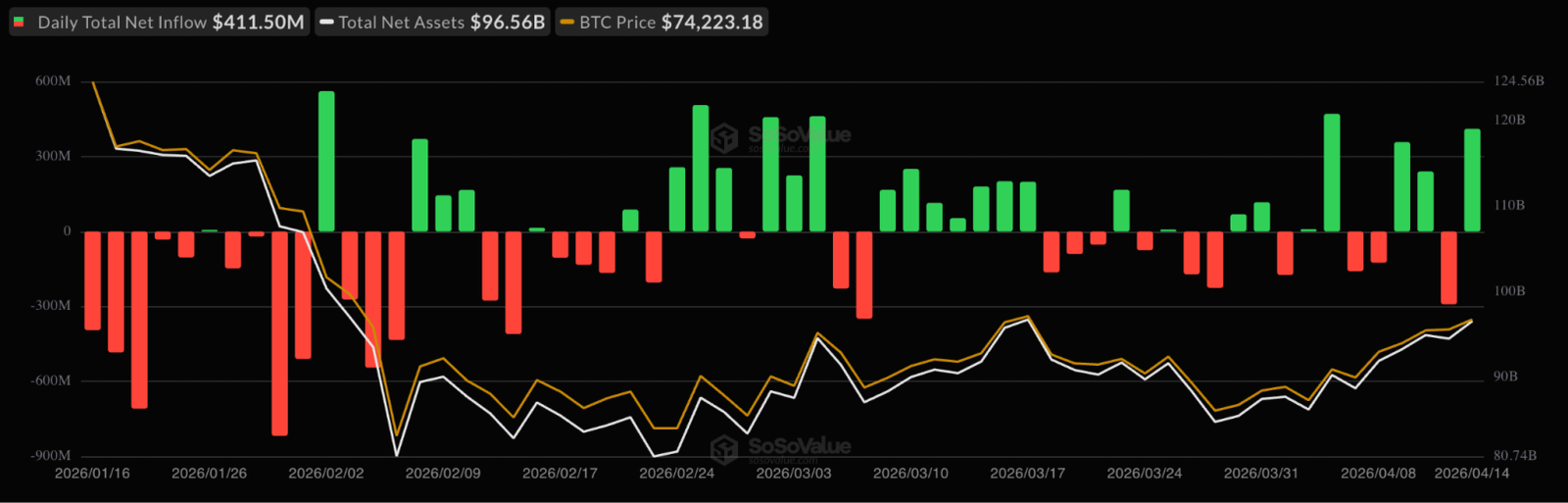Click the 124.56B right axis label
This screenshot has width=1568, height=503.
point(1518,81)
